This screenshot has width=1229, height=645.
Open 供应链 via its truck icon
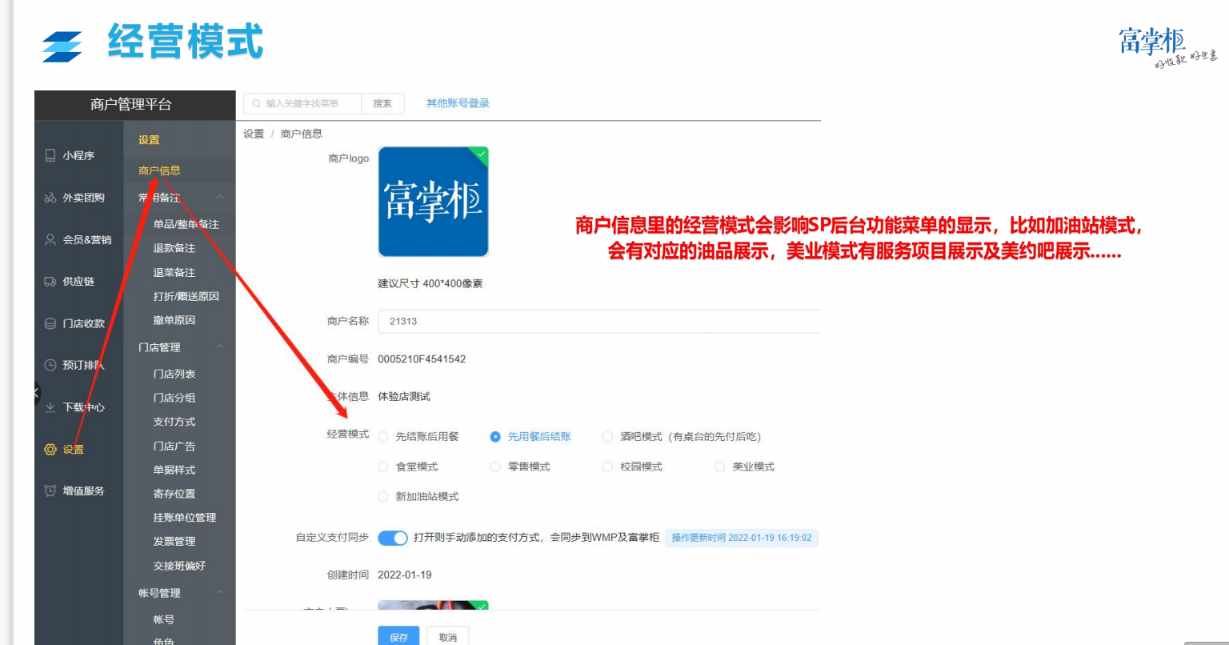50,281
